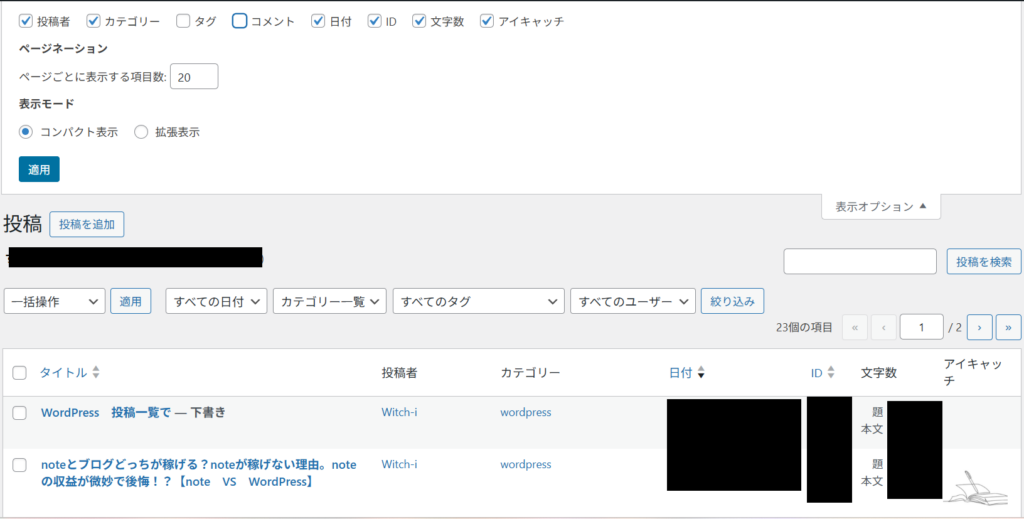Collapse the 表示オプション tab

pos(881,206)
